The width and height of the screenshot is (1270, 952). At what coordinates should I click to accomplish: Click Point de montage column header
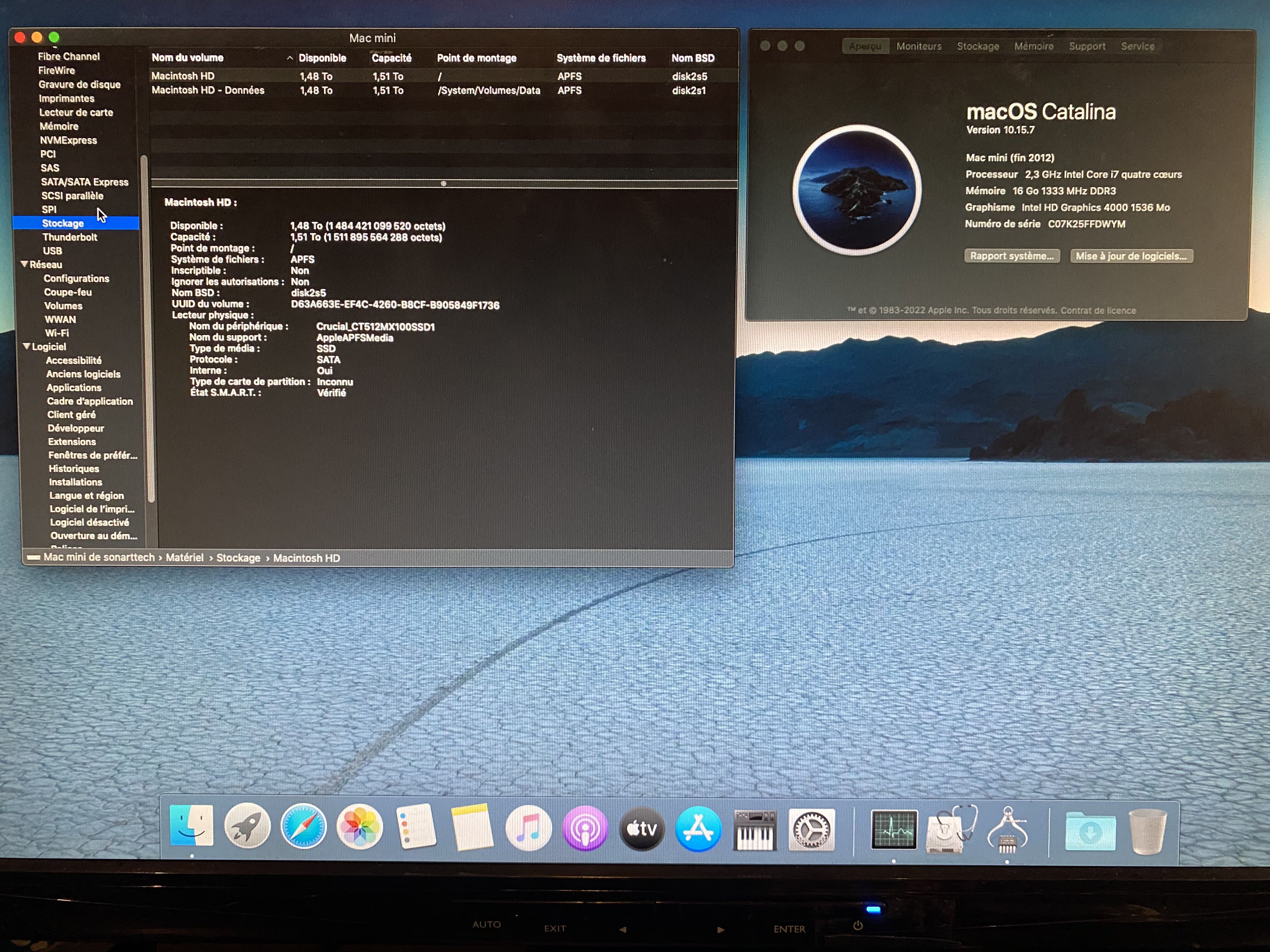pos(477,58)
